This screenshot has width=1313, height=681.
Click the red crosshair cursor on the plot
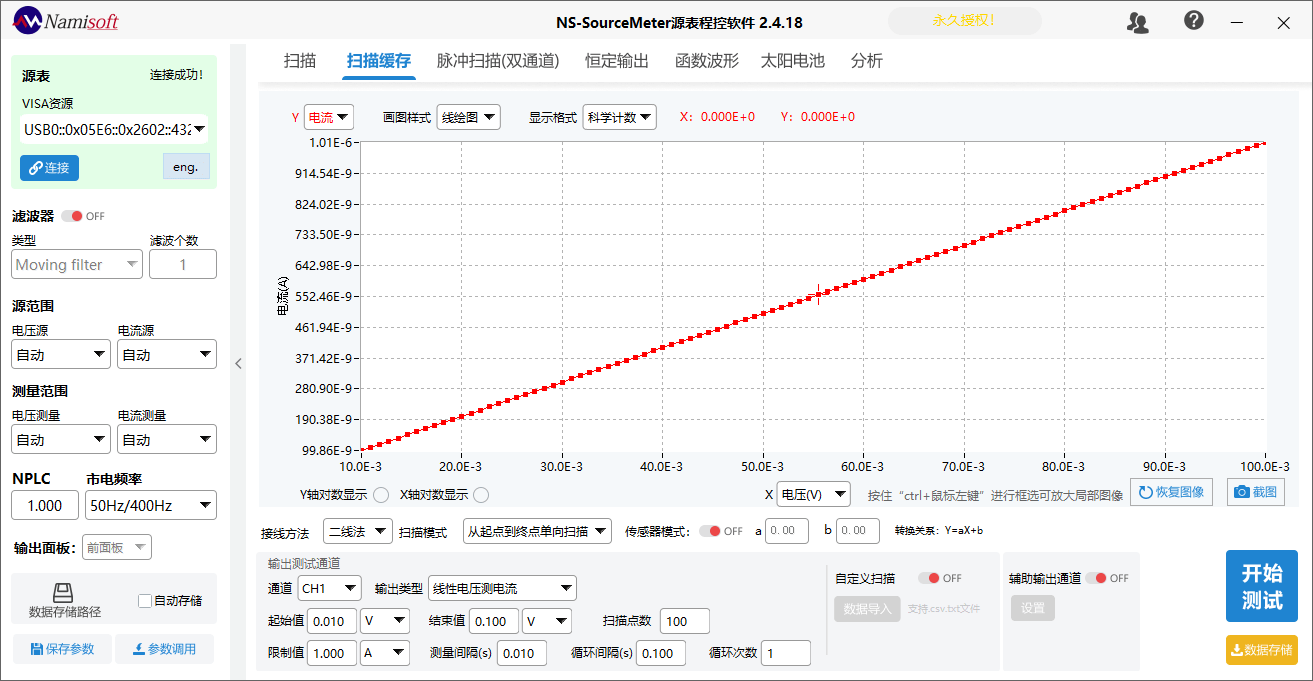pos(819,293)
